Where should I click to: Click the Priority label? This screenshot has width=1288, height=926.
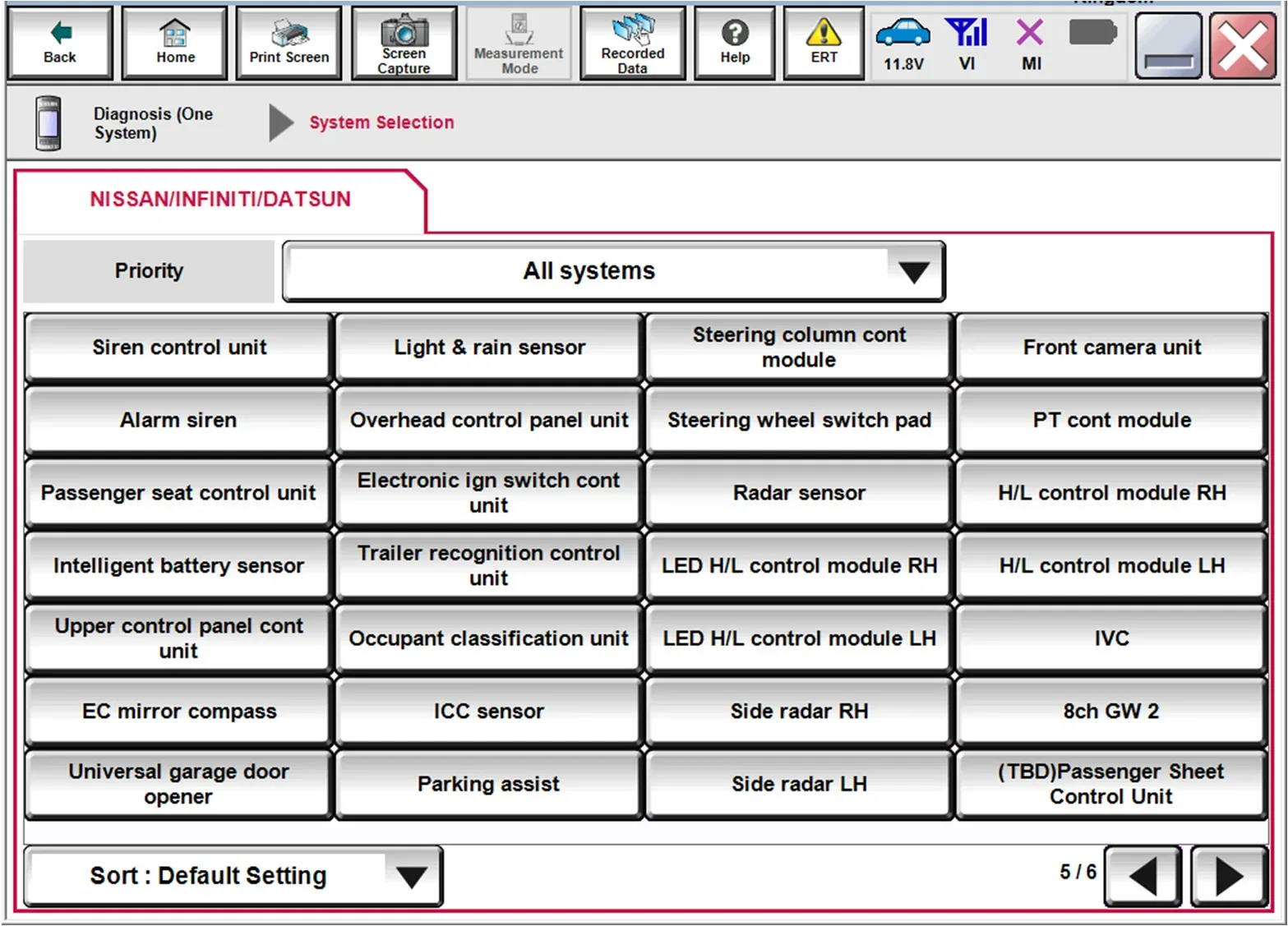point(149,271)
